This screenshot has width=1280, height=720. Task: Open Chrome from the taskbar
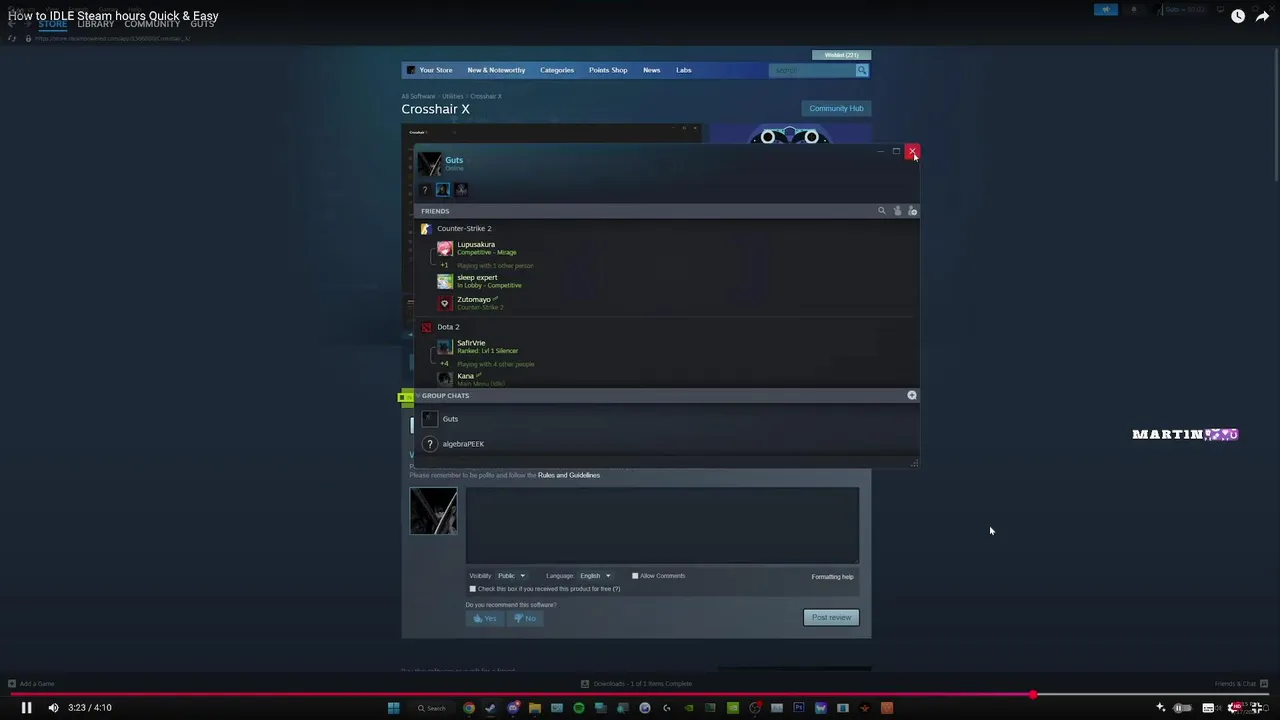[x=468, y=708]
